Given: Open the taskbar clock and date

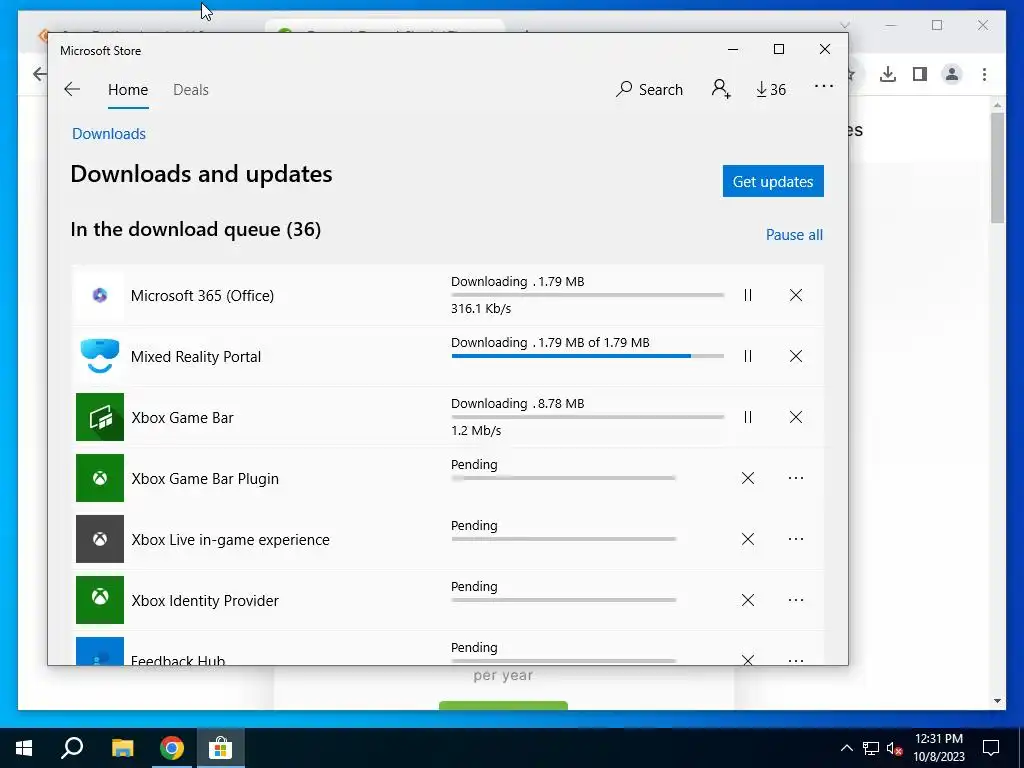Looking at the screenshot, I should pos(938,748).
